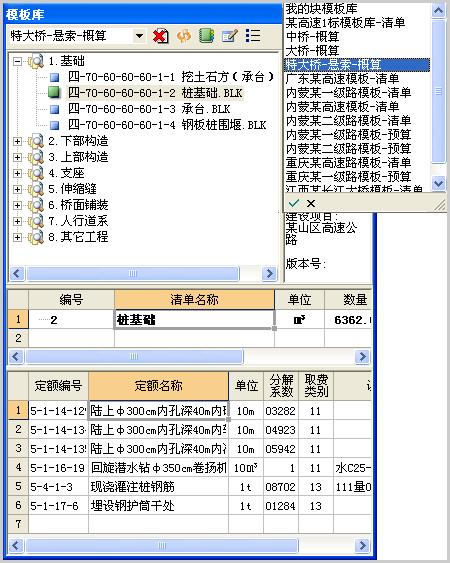Image resolution: width=450 pixels, height=563 pixels.
Task: Click the 桩基础 name cell in row 1
Action: pyautogui.click(x=194, y=320)
